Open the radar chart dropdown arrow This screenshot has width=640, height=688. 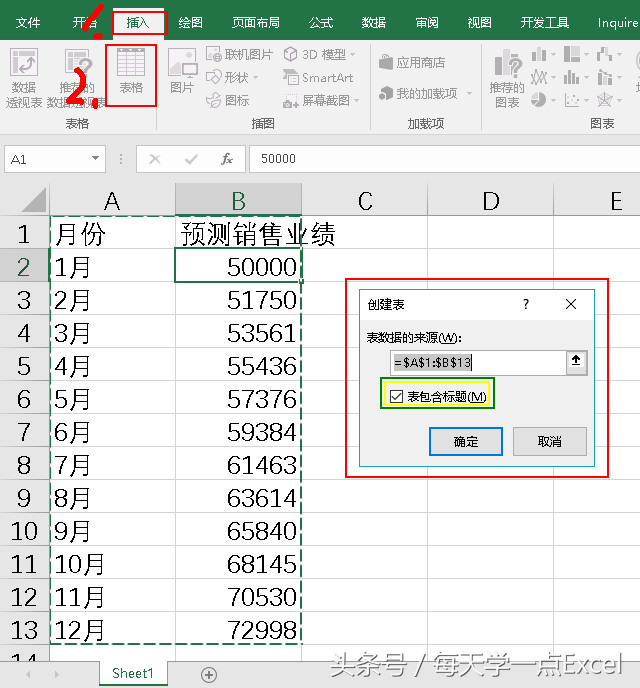[619, 100]
